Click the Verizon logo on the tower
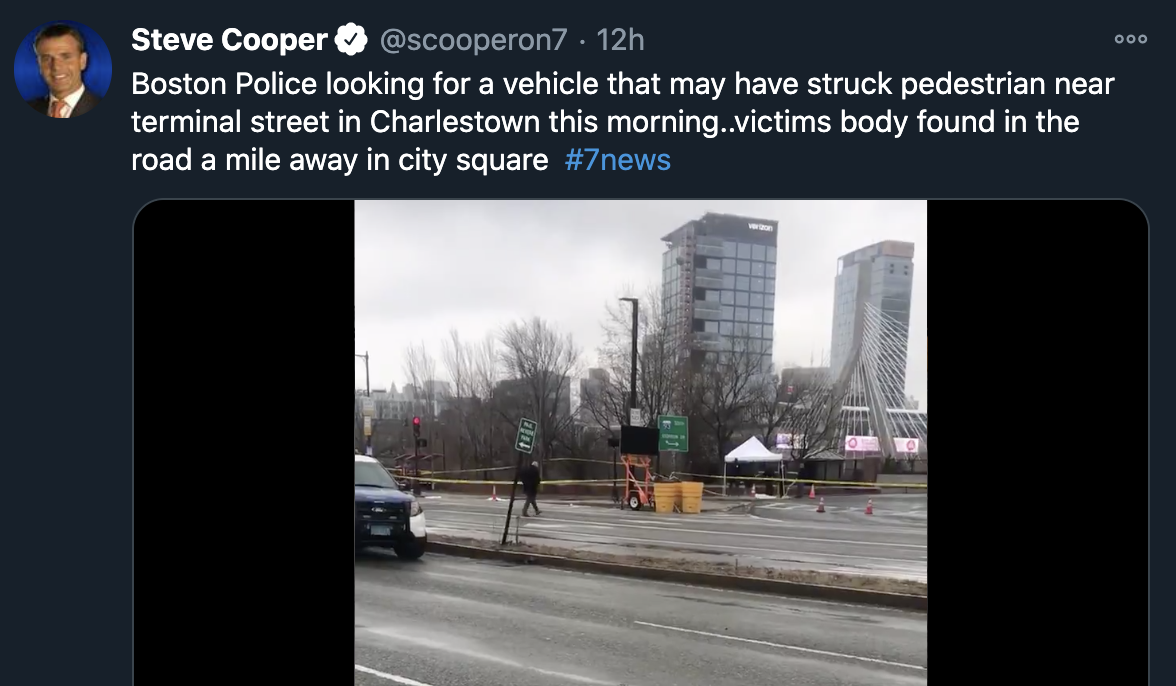The width and height of the screenshot is (1176, 686). (760, 226)
